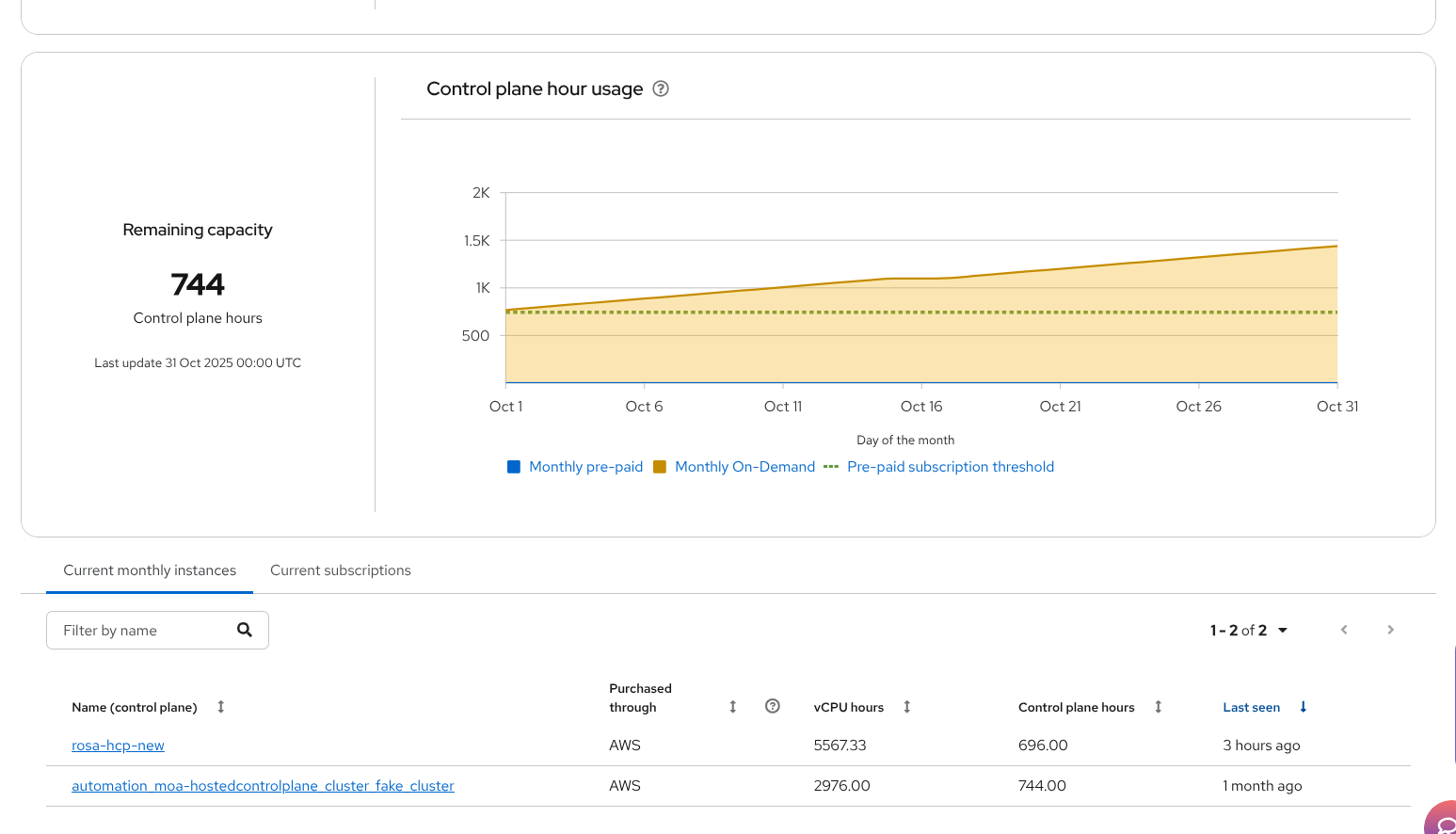Open automation_moa-hostedcontrolplane_cluster_fake_cluster link
The image size is (1456, 834).
point(263,786)
